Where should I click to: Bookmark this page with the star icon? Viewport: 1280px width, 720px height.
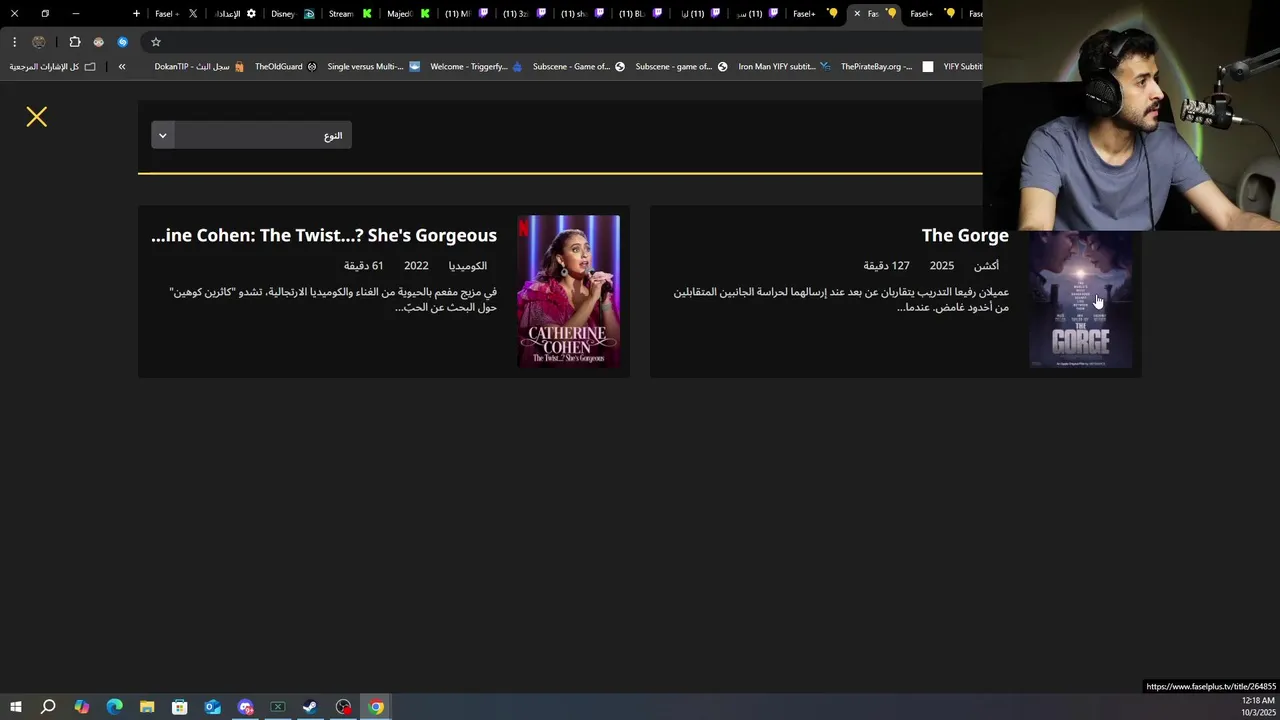click(x=156, y=42)
